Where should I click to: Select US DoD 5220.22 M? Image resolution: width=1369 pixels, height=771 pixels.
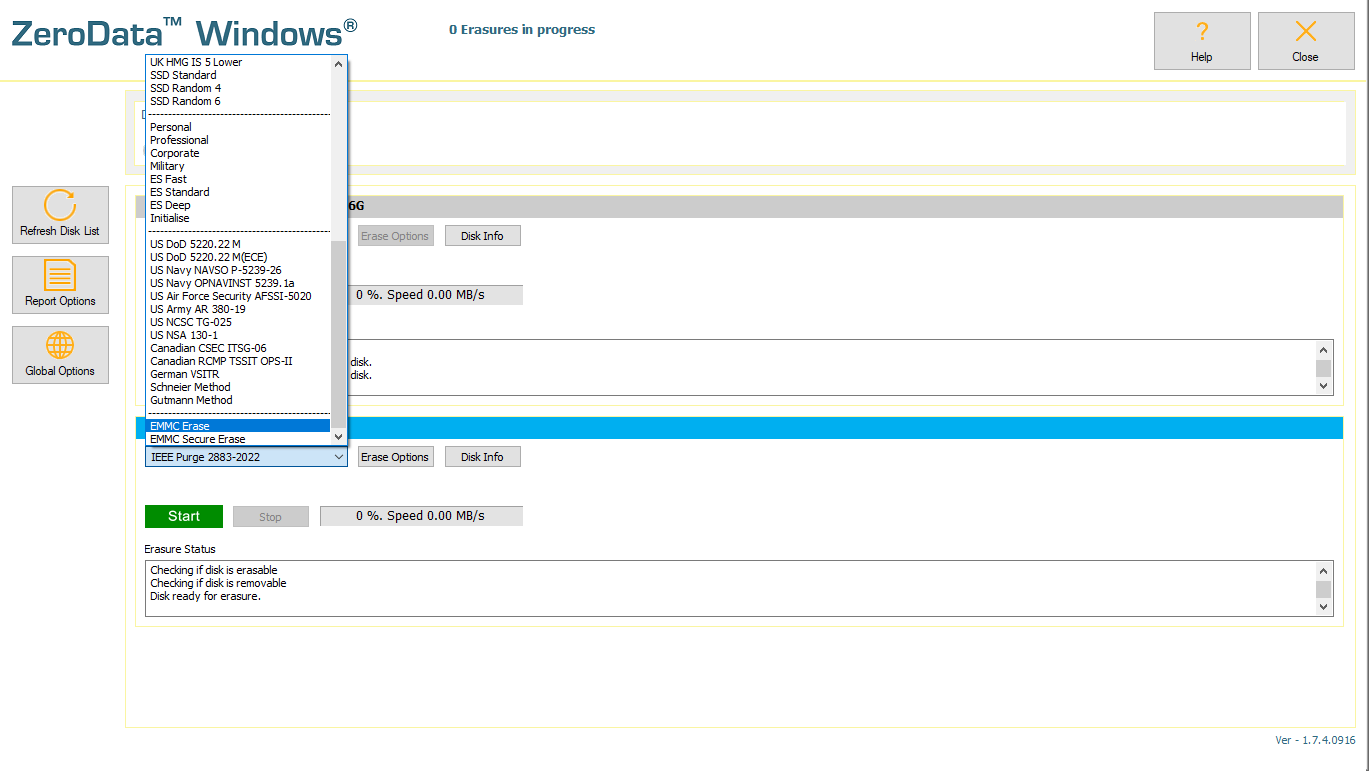pos(238,244)
